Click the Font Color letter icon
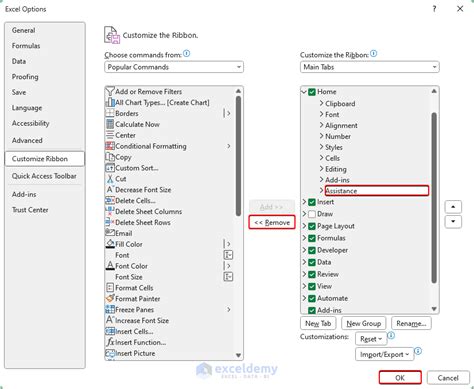The image size is (474, 389). tap(110, 266)
